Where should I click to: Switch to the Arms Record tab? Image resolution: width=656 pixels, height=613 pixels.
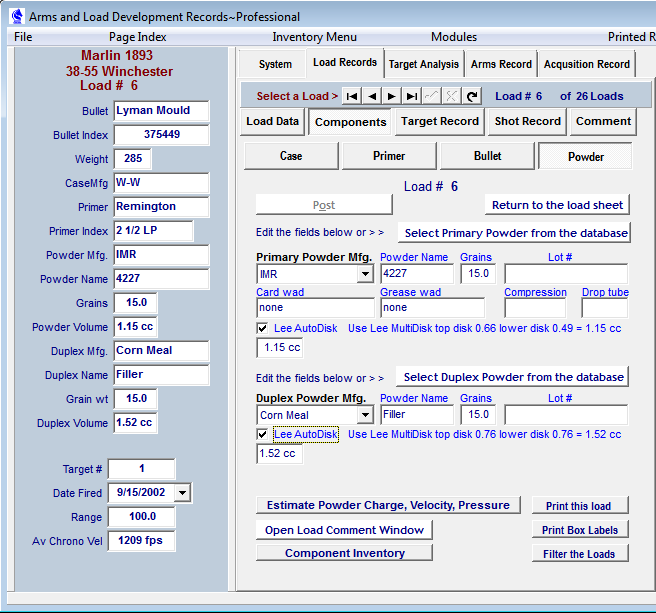click(501, 64)
